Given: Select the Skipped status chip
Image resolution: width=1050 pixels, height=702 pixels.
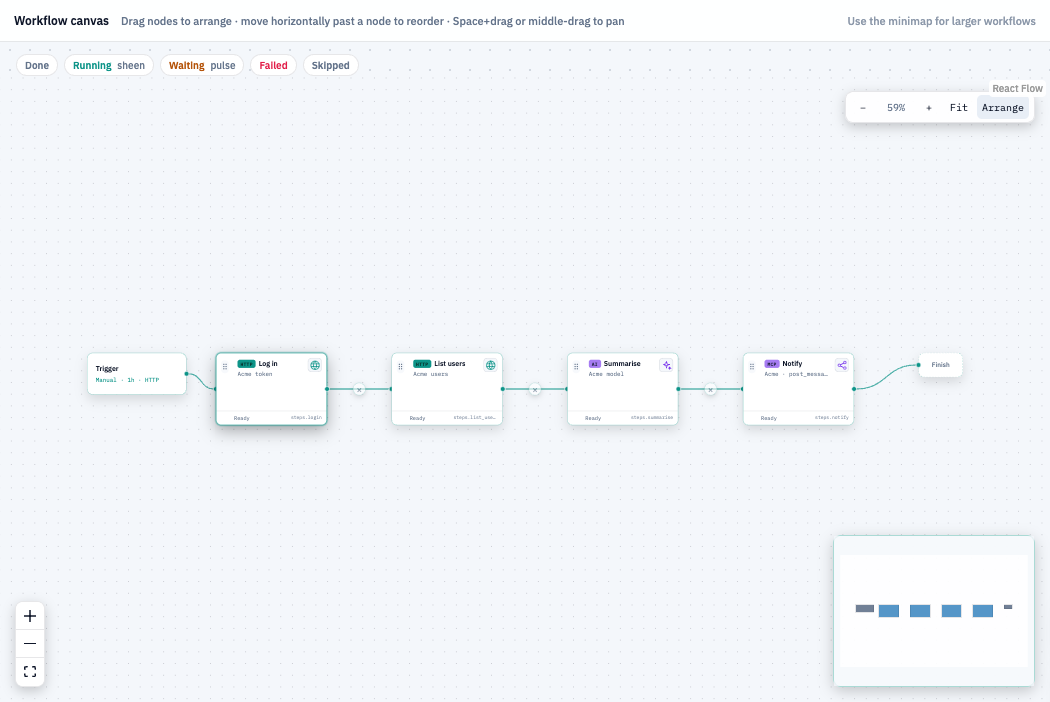Looking at the screenshot, I should click(x=331, y=66).
